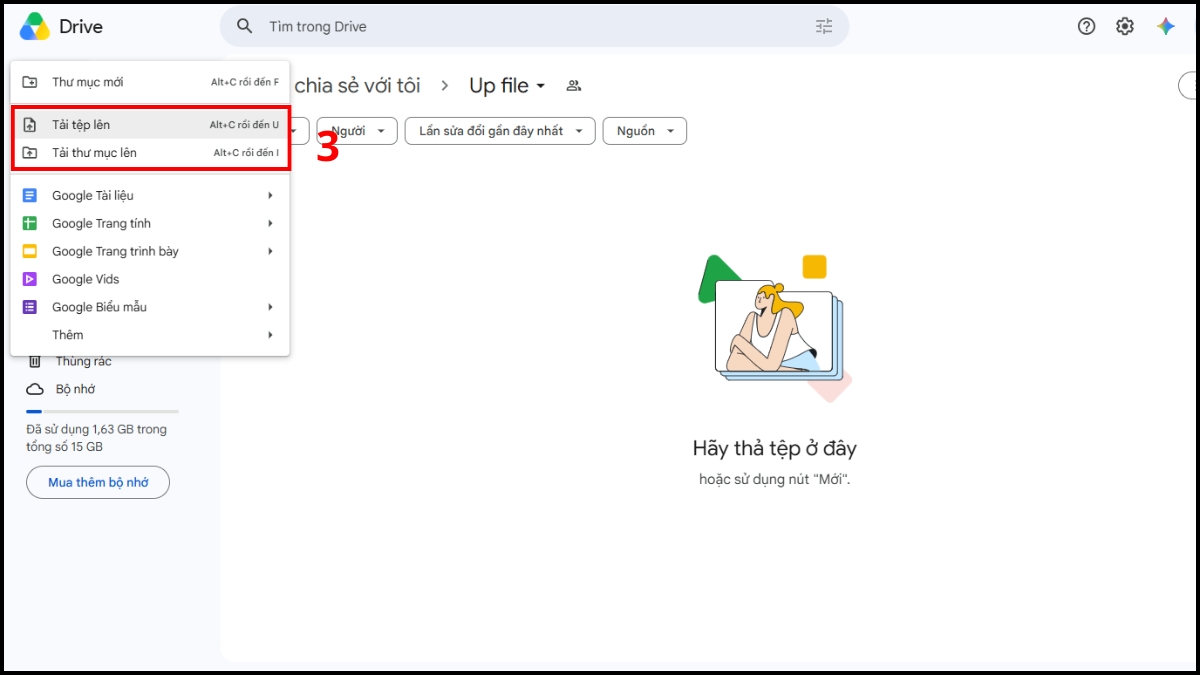Click the Gemini sparkle icon

point(1166,27)
